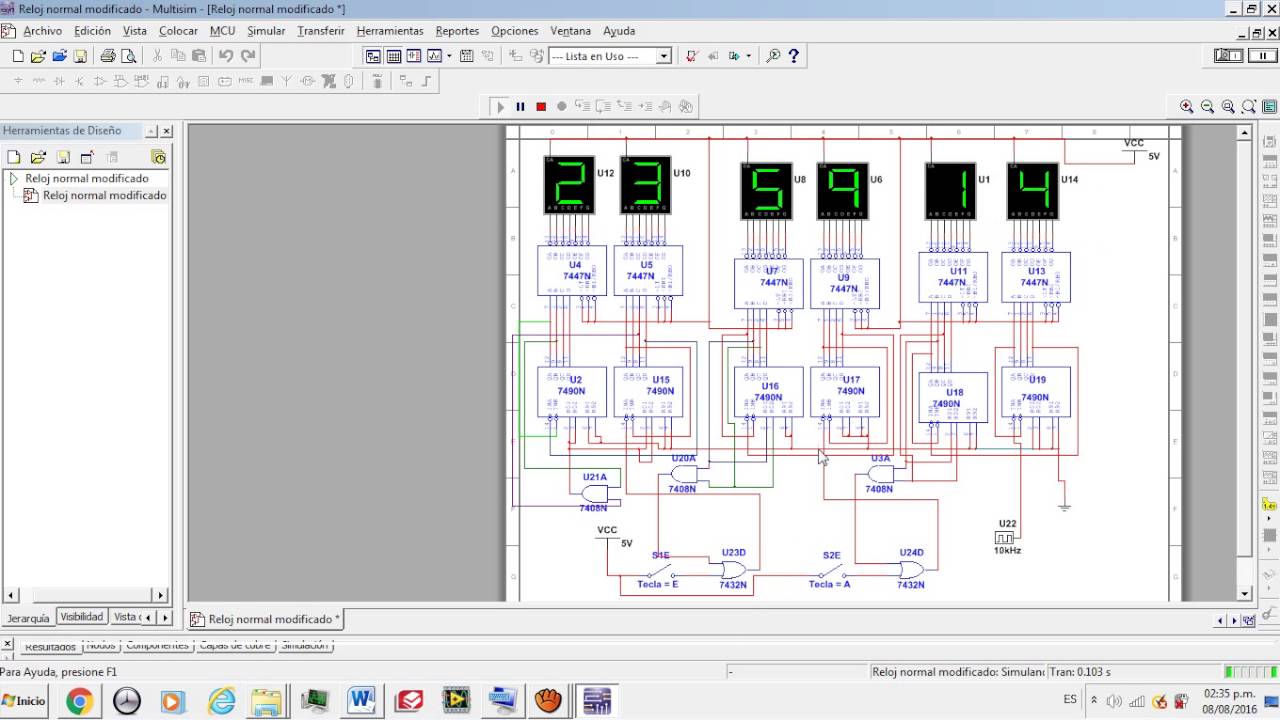Open the Archivo menu
The height and width of the screenshot is (720, 1280).
(43, 31)
